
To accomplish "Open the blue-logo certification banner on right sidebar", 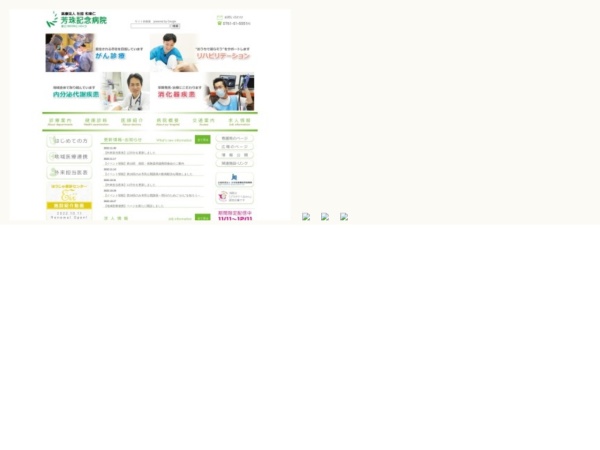I will click(x=235, y=179).
